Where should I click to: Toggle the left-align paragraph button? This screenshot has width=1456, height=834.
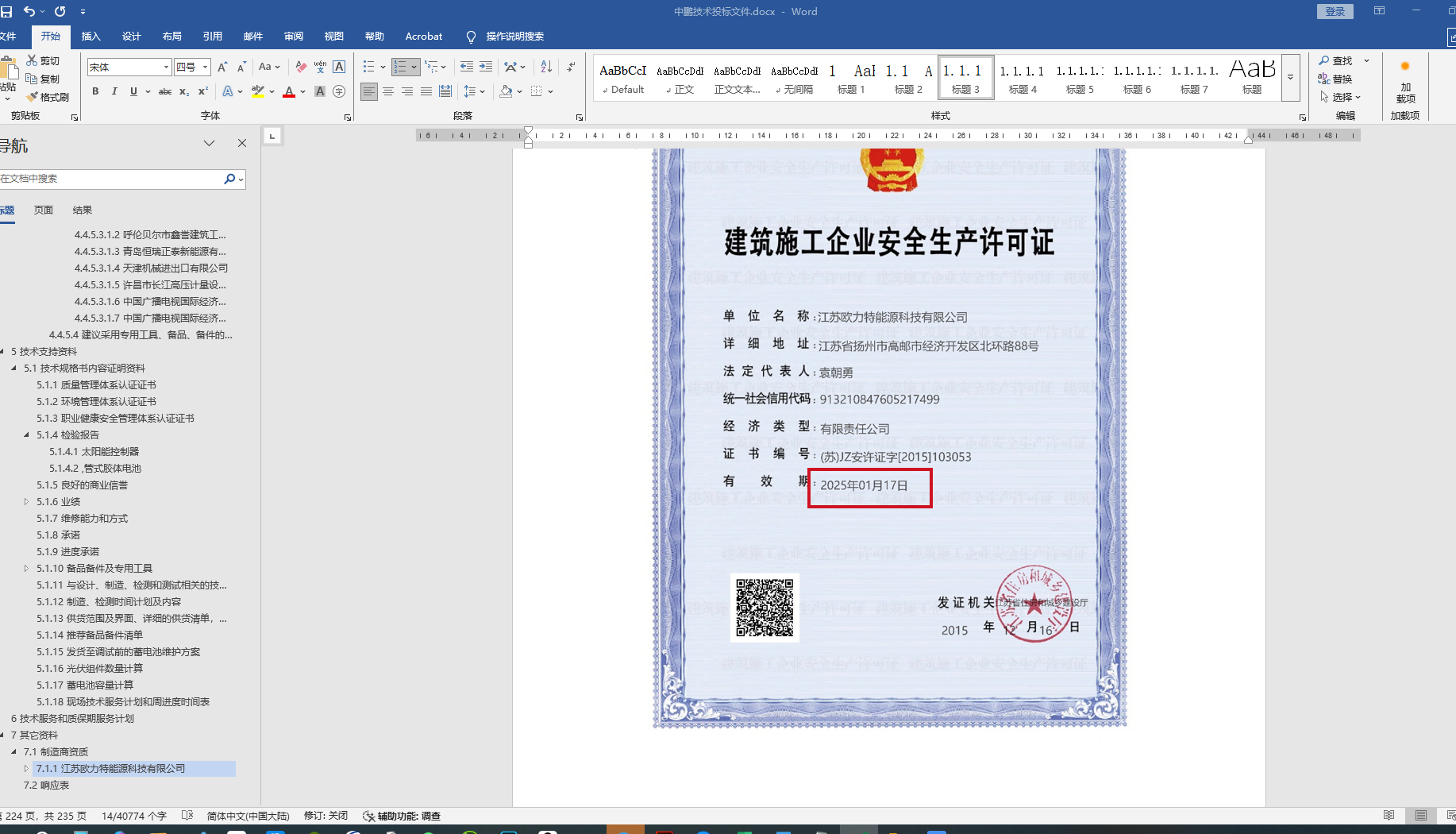(369, 91)
